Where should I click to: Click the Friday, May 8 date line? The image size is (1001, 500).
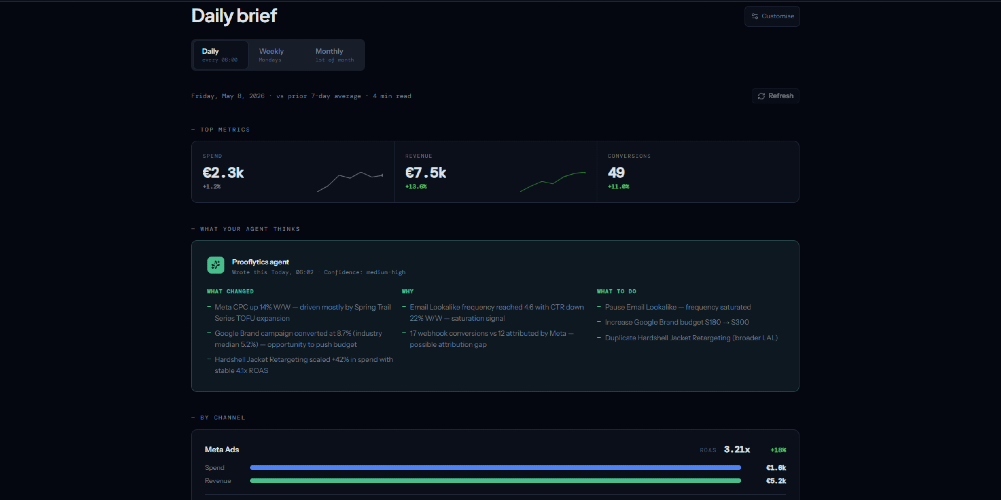[x=301, y=96]
